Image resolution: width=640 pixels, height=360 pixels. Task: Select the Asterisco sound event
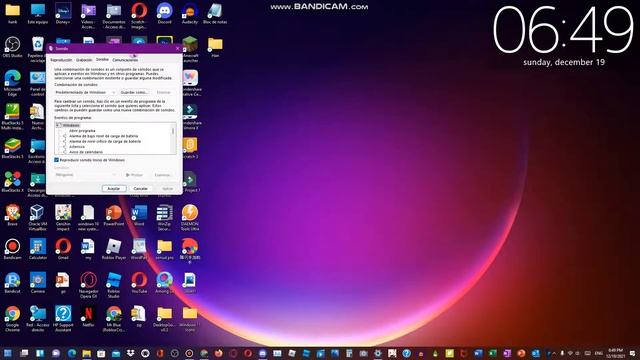tap(77, 147)
